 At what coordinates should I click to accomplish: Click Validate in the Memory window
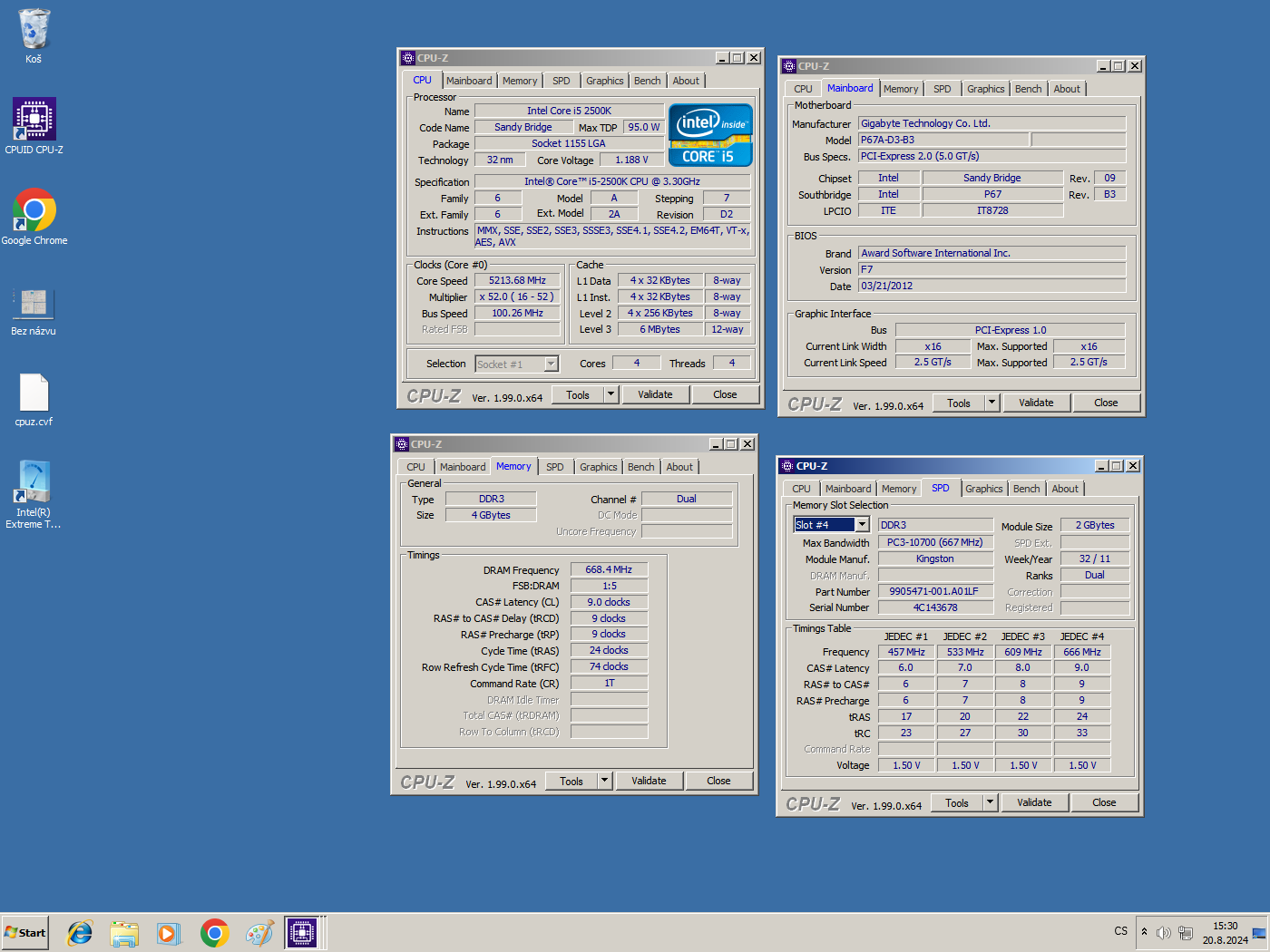[649, 781]
